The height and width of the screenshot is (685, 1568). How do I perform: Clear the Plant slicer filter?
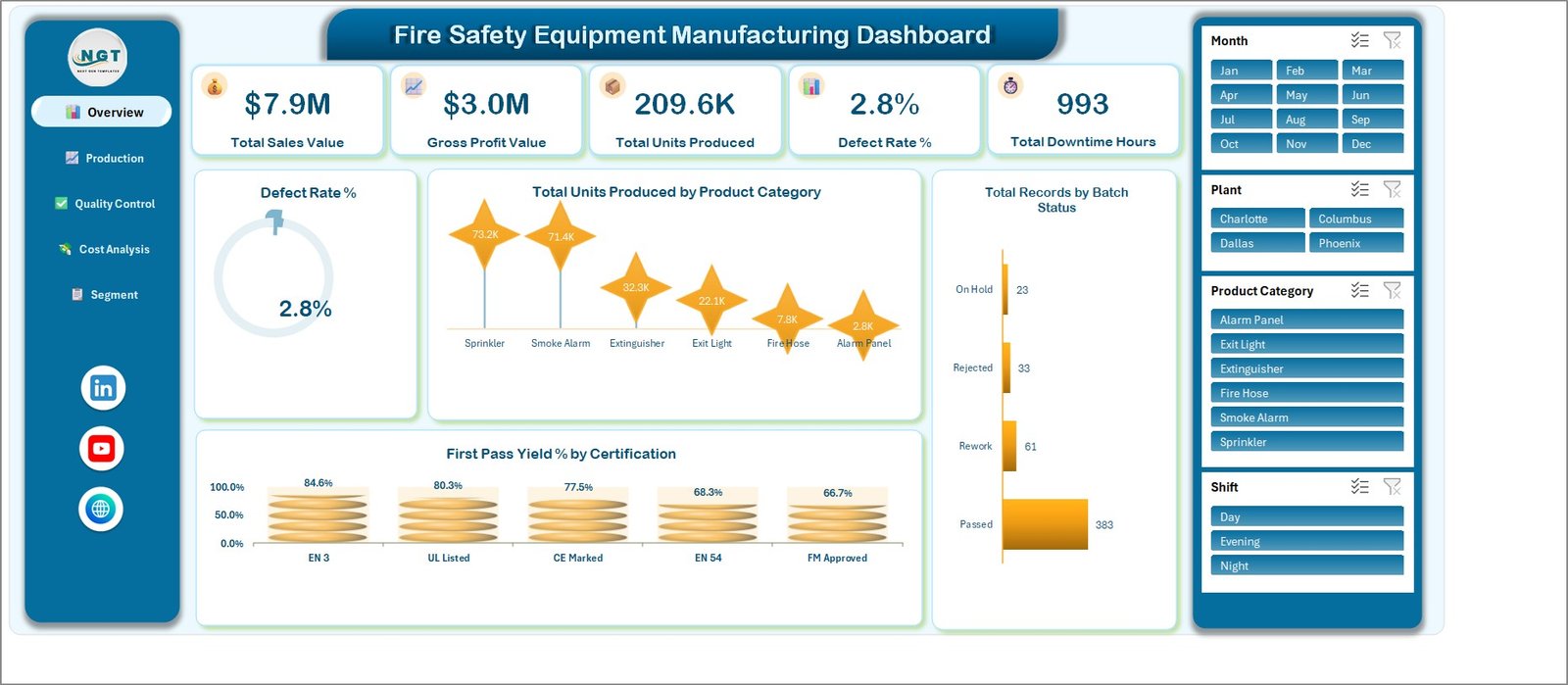(1392, 189)
